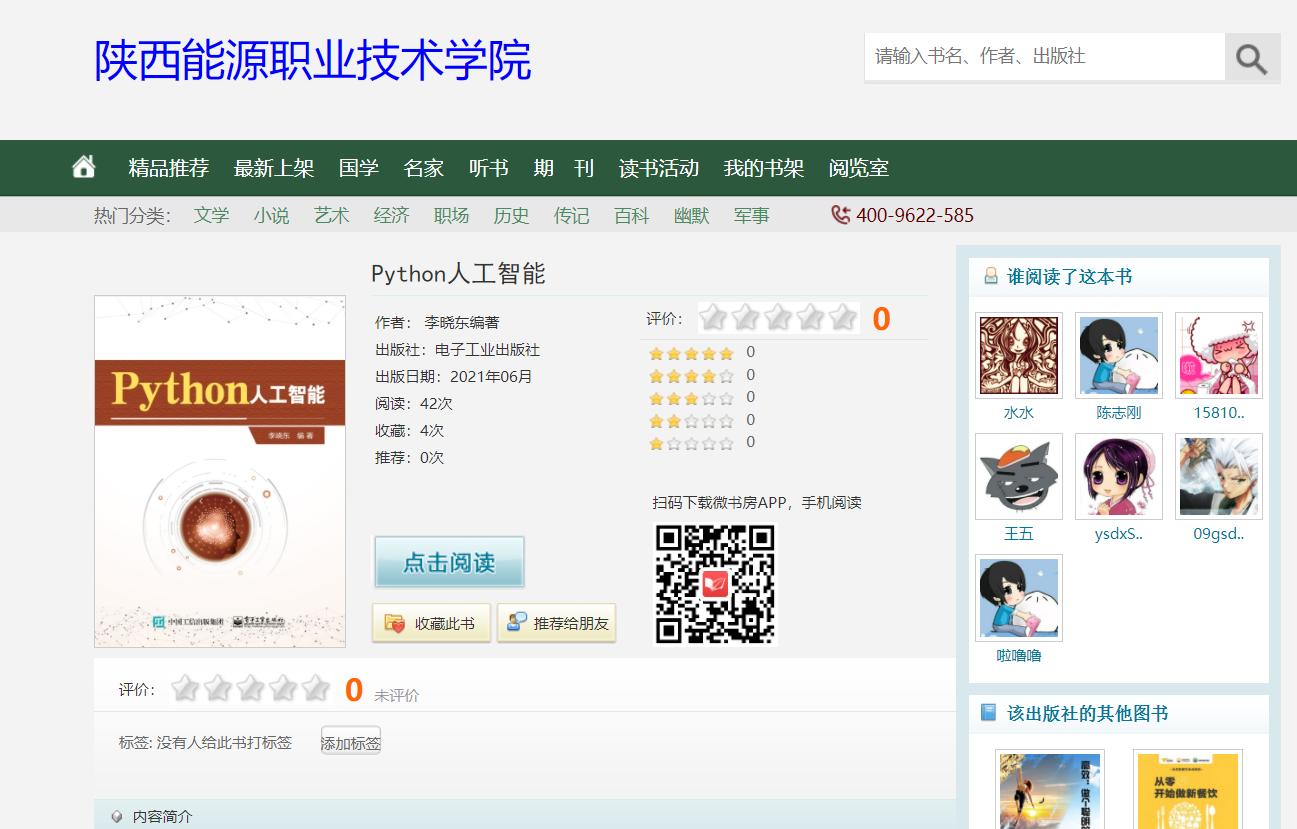
Task: Click the QR code for 微书房 APP
Action: 714,584
